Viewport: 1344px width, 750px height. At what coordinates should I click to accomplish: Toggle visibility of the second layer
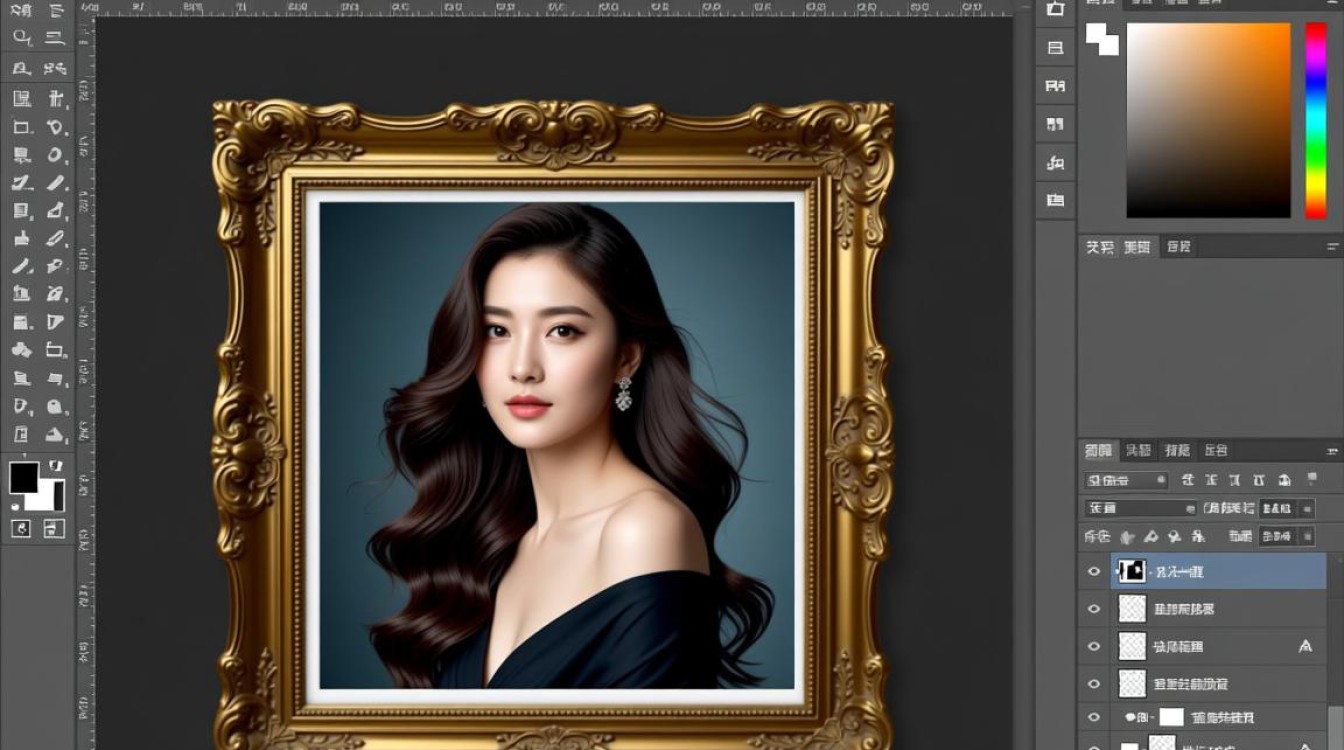tap(1094, 608)
